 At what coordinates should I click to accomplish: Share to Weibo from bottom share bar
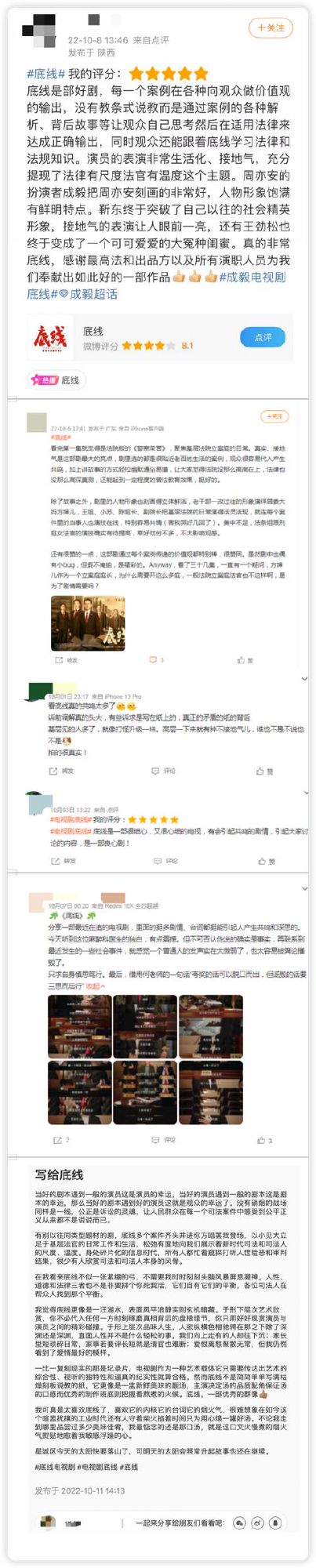(x=257, y=1523)
